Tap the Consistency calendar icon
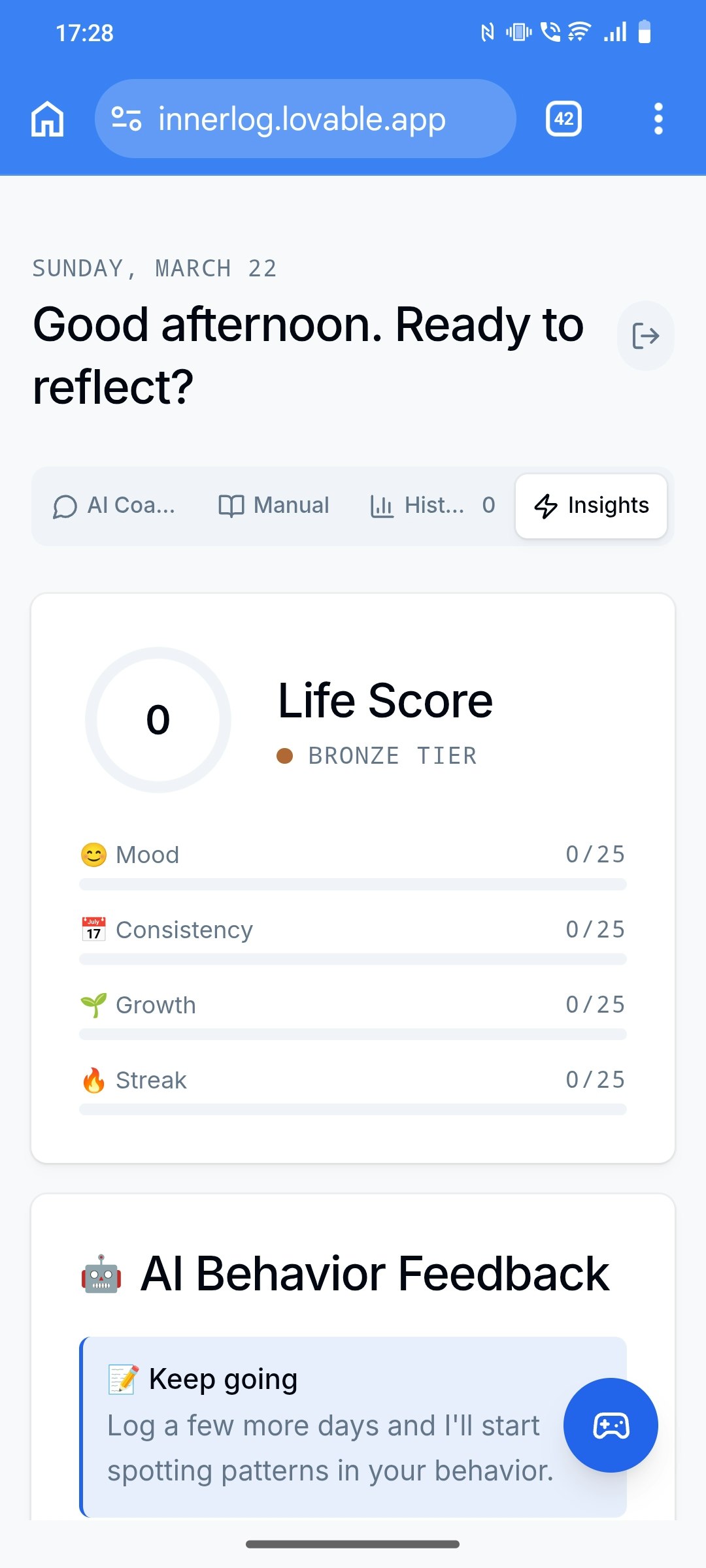The width and height of the screenshot is (706, 1568). [93, 929]
